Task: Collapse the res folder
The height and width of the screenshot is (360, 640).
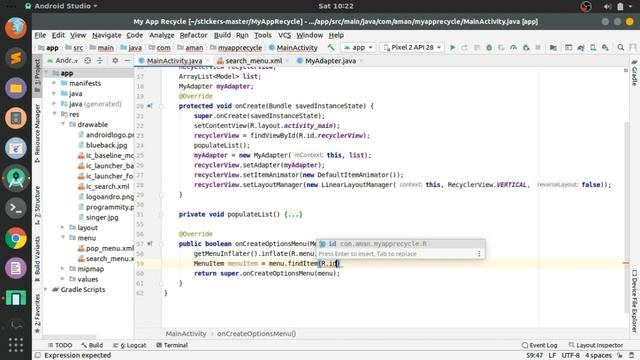Action: coord(54,114)
